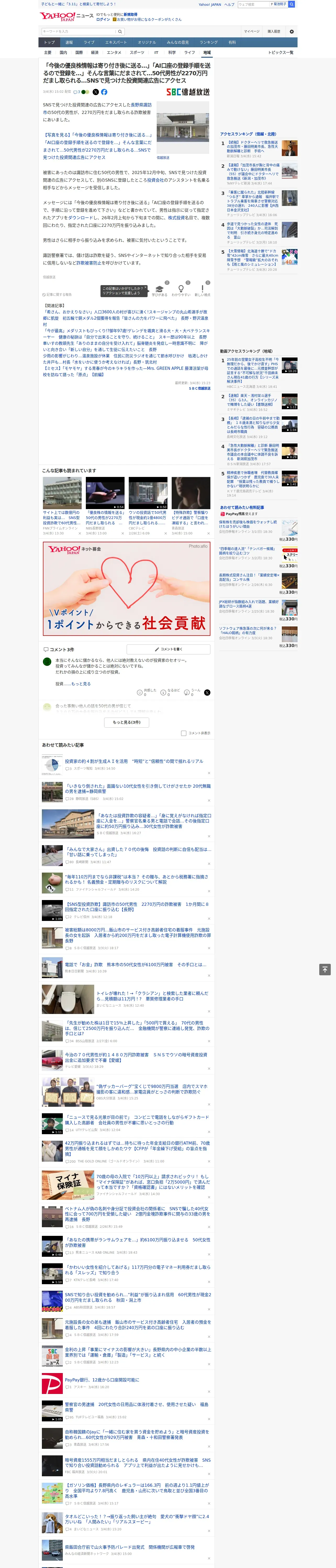
Task: Select the みんなの意見 tab
Action: [x=178, y=43]
